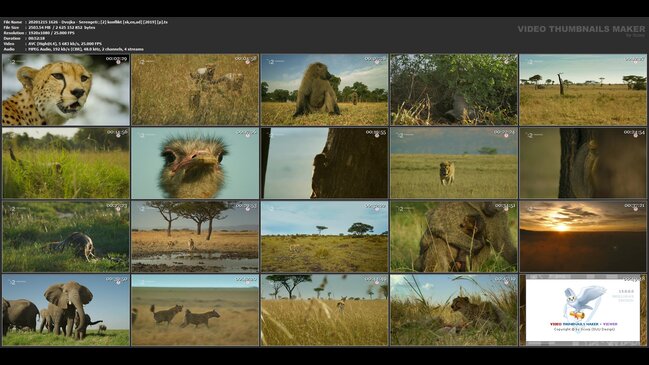
Task: Select the cheetah cubs in dry grass thumbnail
Action: point(195,90)
